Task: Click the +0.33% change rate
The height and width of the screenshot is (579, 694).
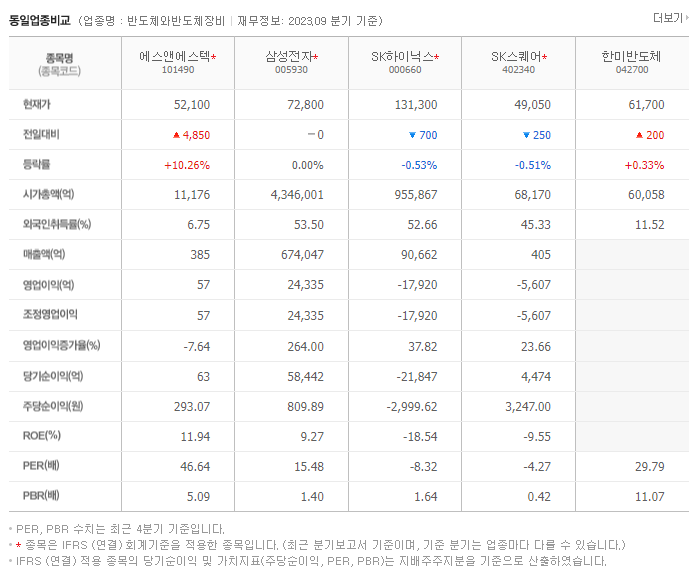Action: click(x=644, y=165)
